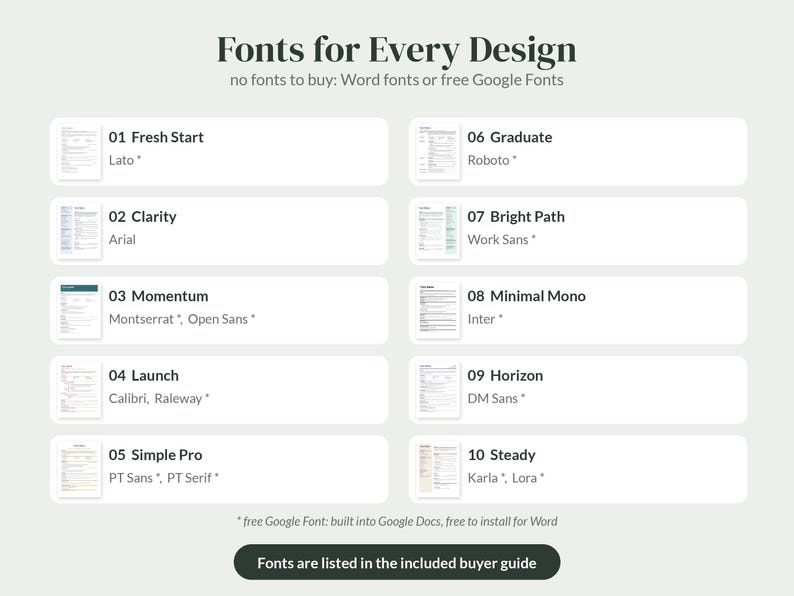The width and height of the screenshot is (794, 596).
Task: Select the '07 Bright Path' title
Action: click(x=516, y=217)
